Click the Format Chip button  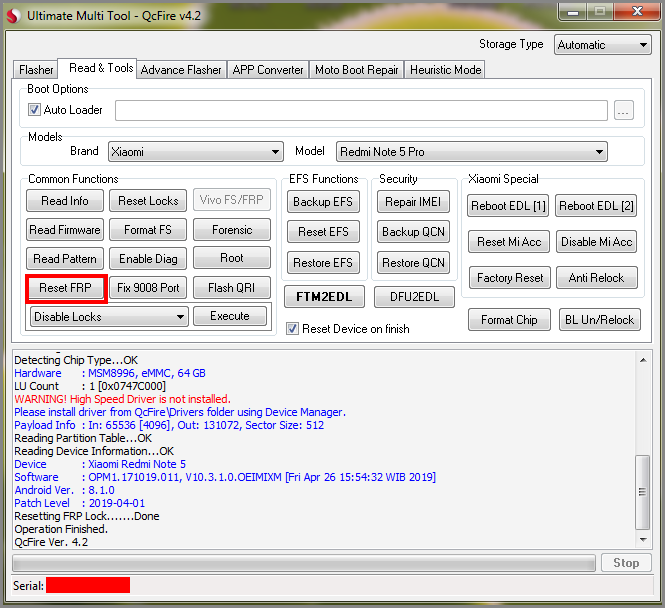click(x=509, y=320)
